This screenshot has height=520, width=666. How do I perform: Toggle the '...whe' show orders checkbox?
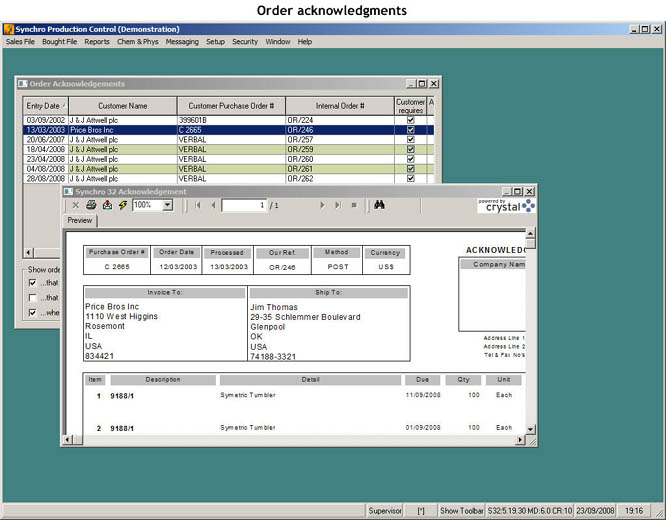pyautogui.click(x=32, y=313)
